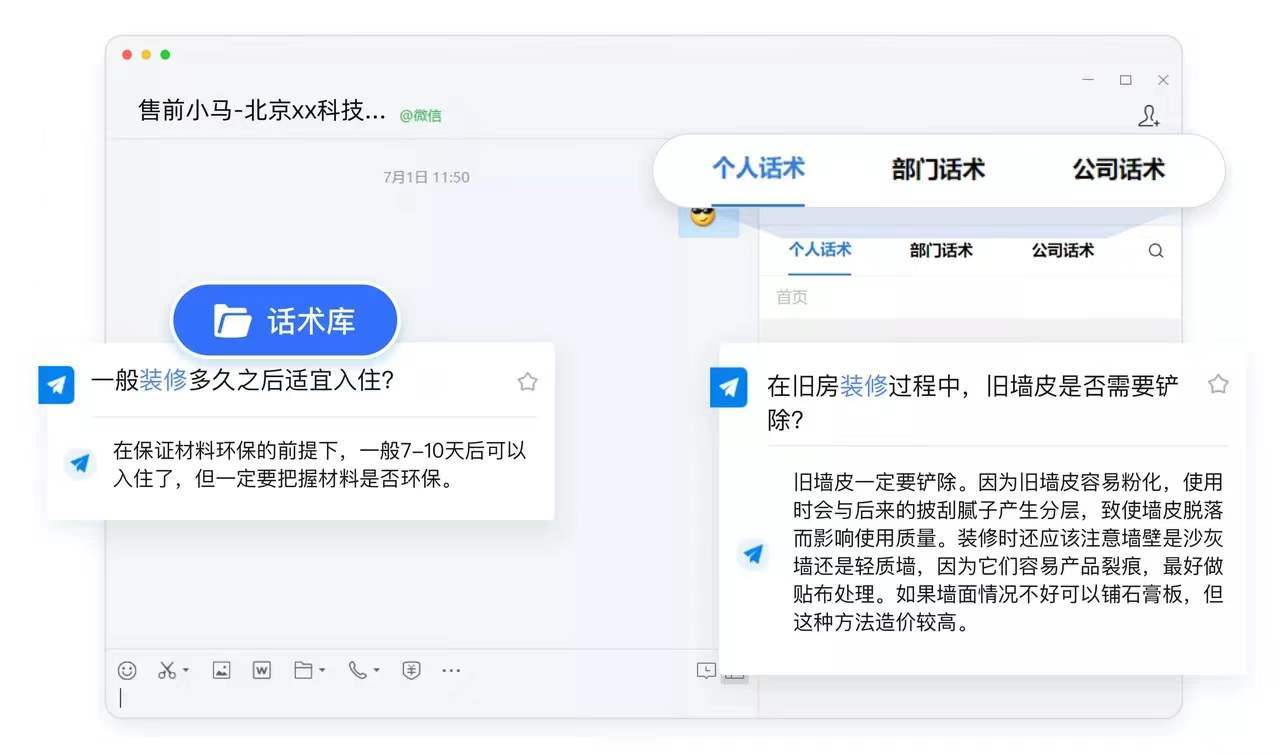Add a member with the add-contact icon
The image size is (1280, 754).
(1149, 116)
